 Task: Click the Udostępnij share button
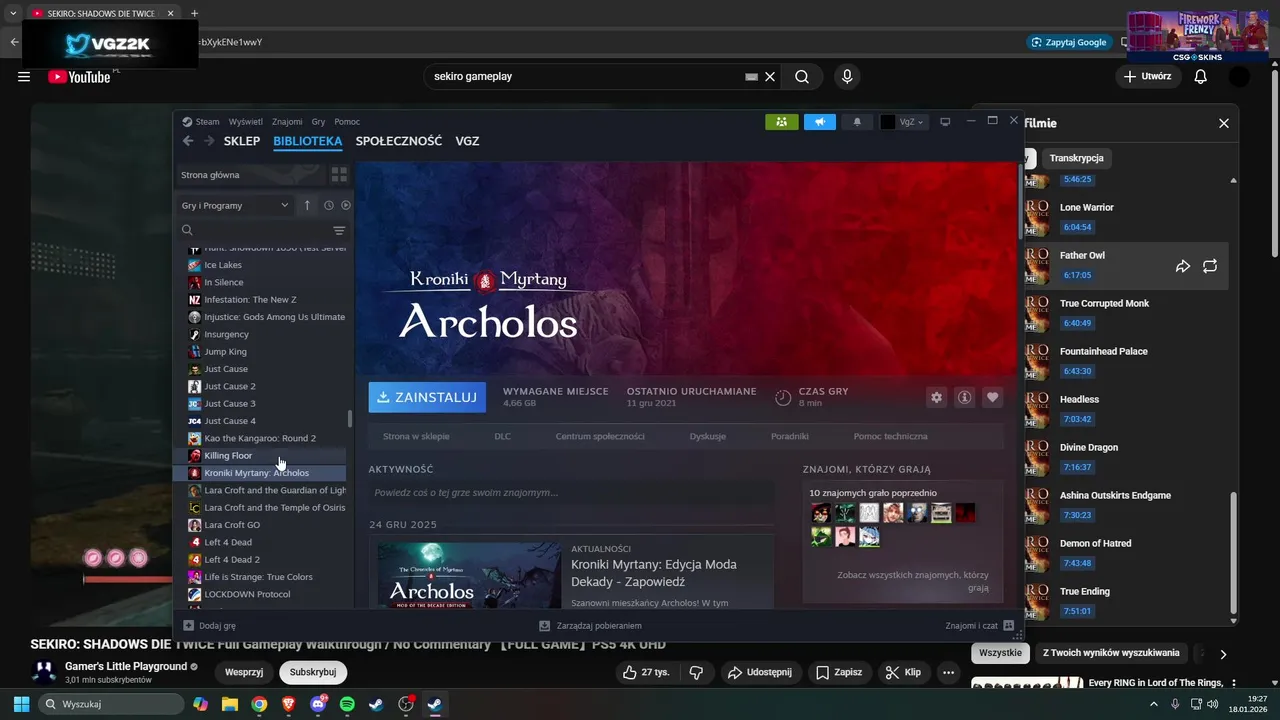point(760,672)
